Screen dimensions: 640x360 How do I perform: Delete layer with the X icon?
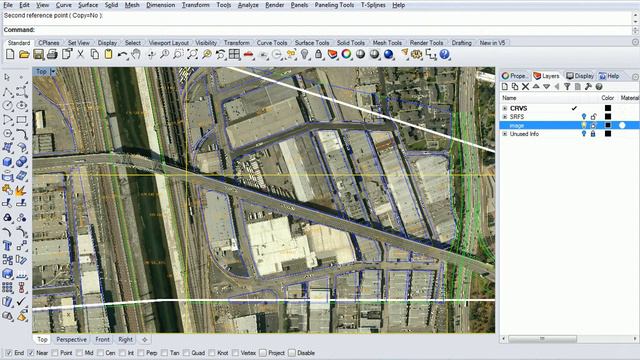[x=526, y=87]
